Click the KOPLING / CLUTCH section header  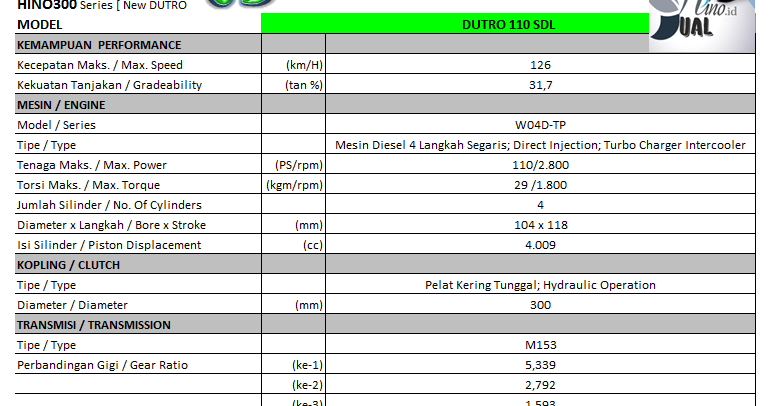(x=68, y=265)
